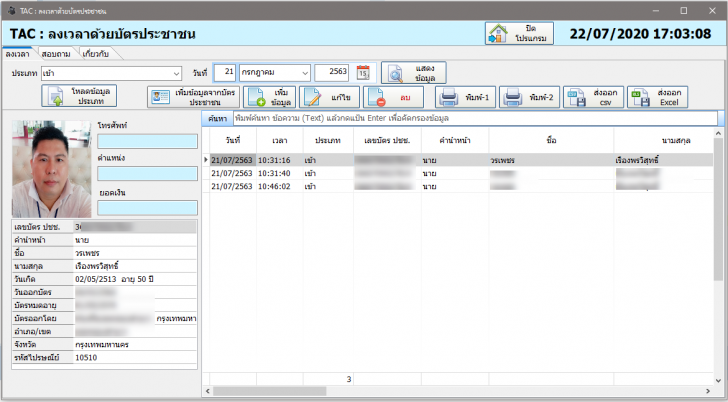
Task: Click the พิมพ์-1 print button
Action: click(x=465, y=97)
